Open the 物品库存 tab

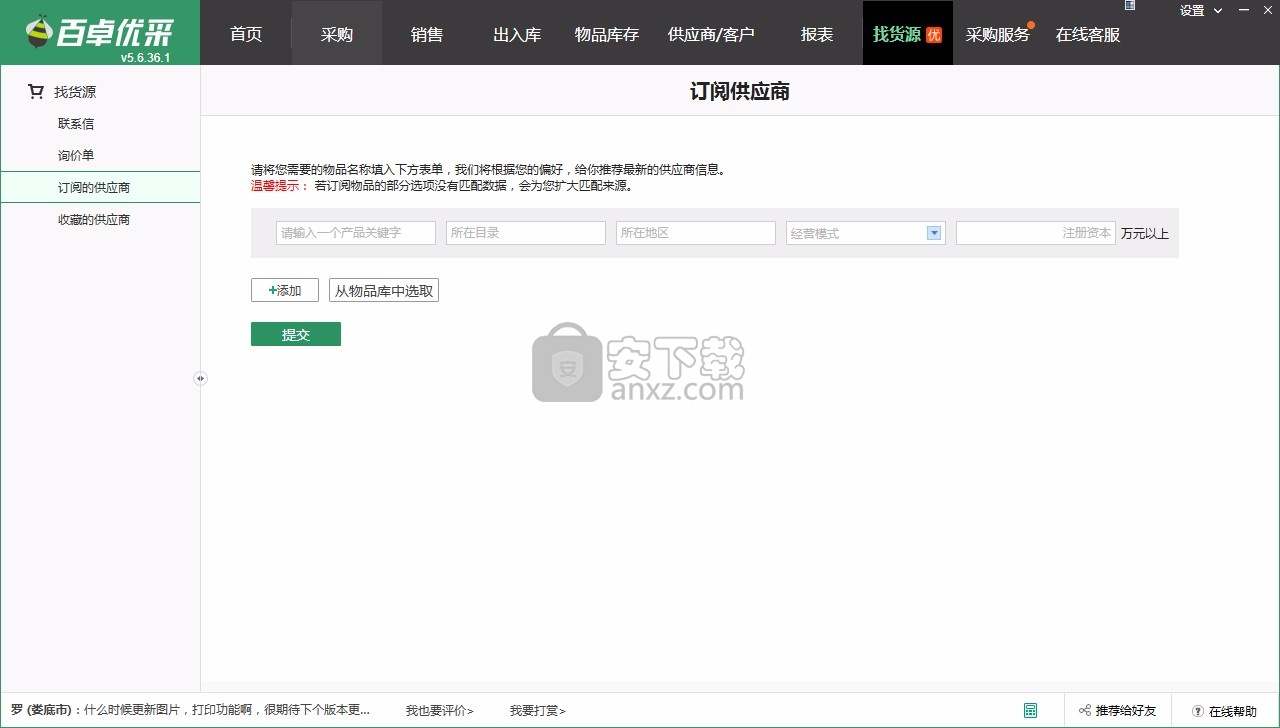[x=607, y=34]
